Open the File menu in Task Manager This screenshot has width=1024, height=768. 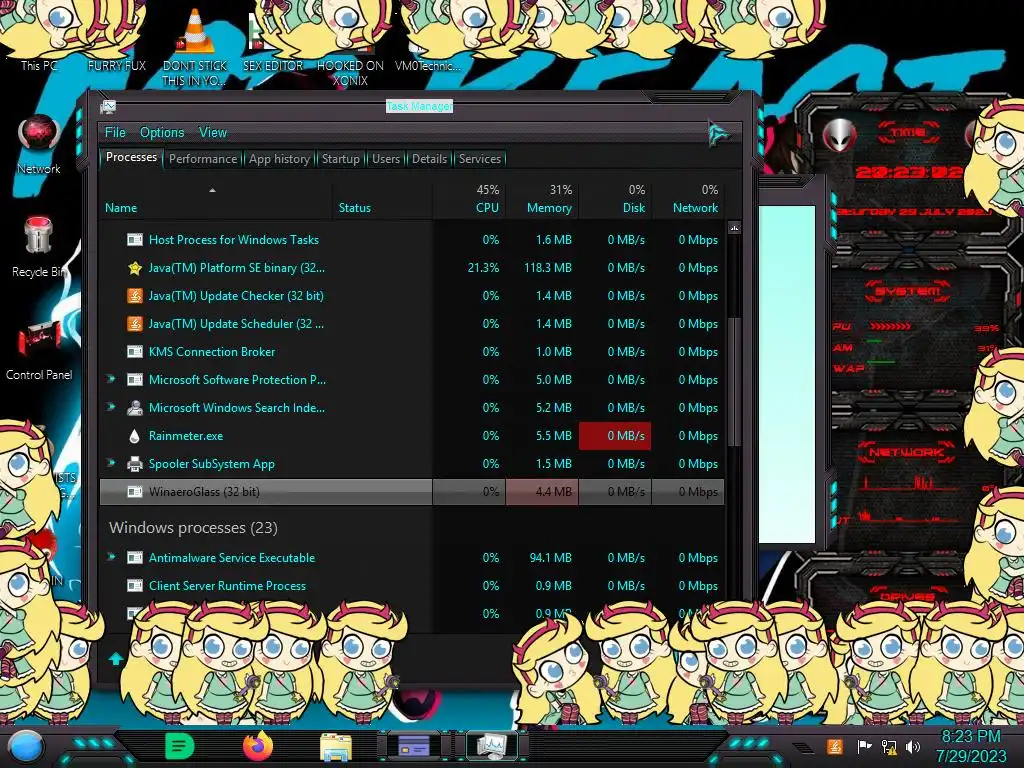point(115,133)
